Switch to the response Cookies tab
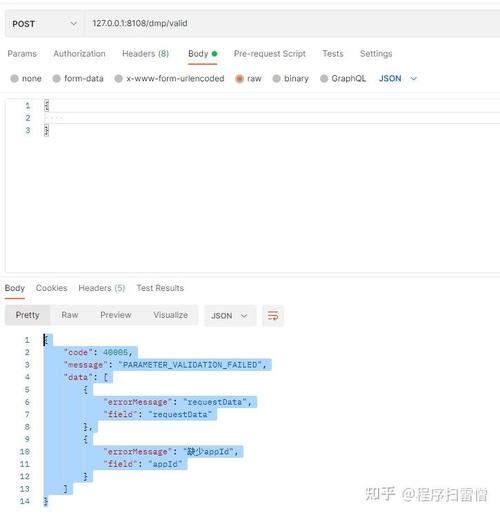 52,288
